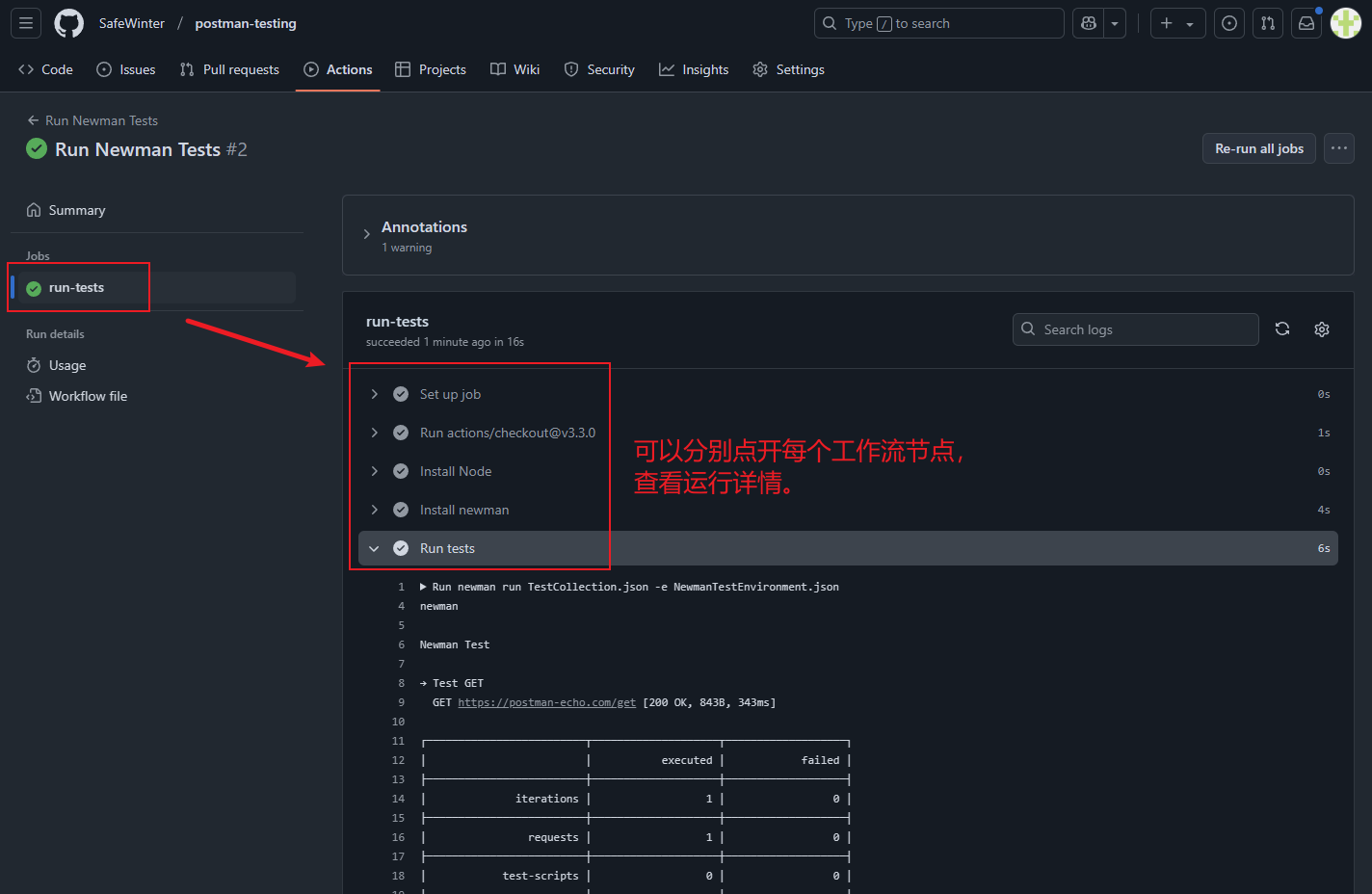The height and width of the screenshot is (894, 1372).
Task: Open the postman-echo.com/get URL in logs
Action: tap(546, 702)
